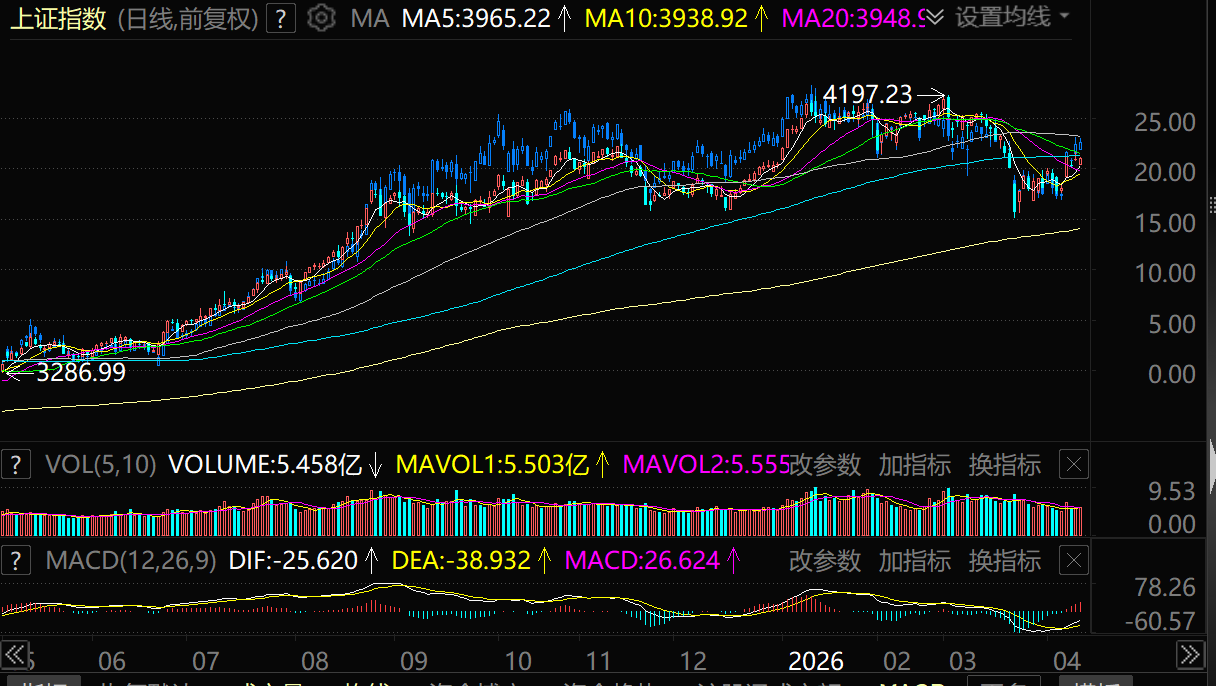Click 加指标 in the VOL panel
1216x686 pixels.
(914, 465)
